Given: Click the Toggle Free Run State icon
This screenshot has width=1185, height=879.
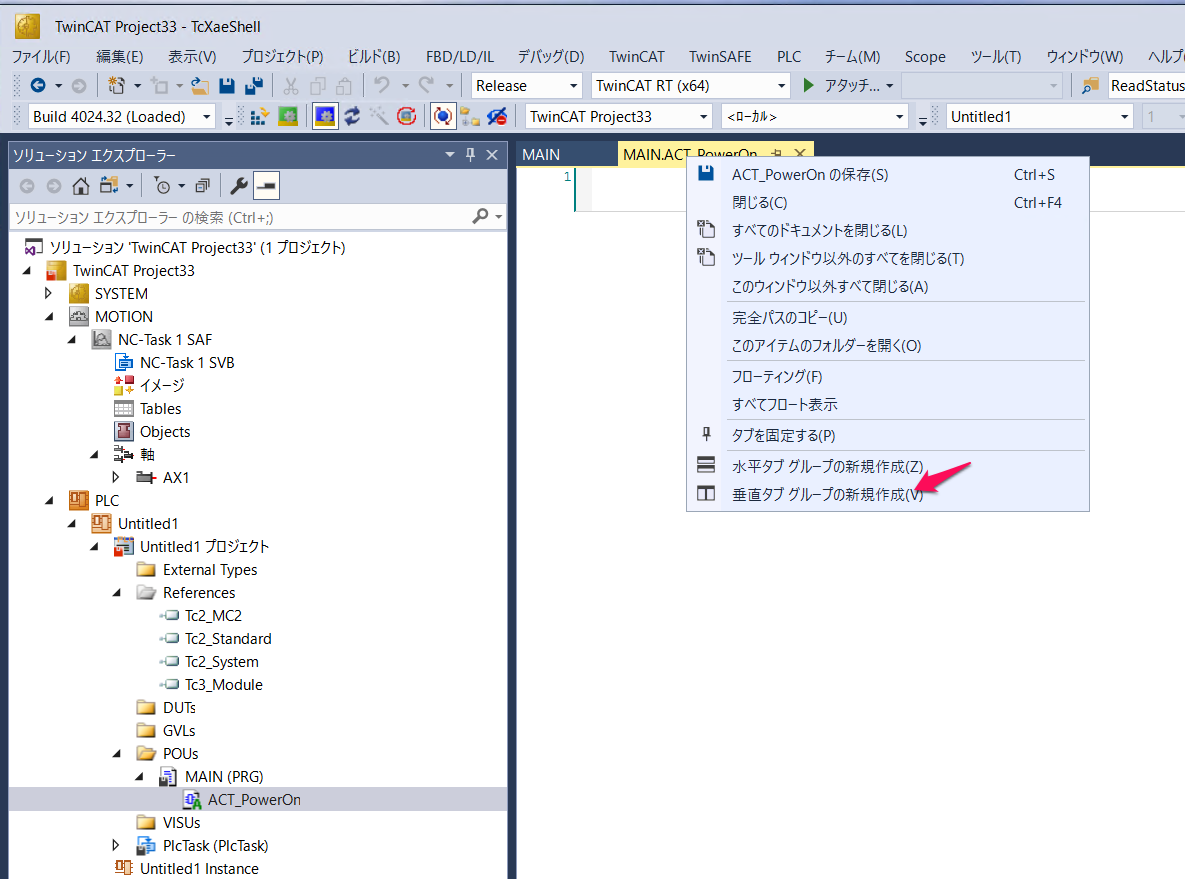Looking at the screenshot, I should [407, 116].
